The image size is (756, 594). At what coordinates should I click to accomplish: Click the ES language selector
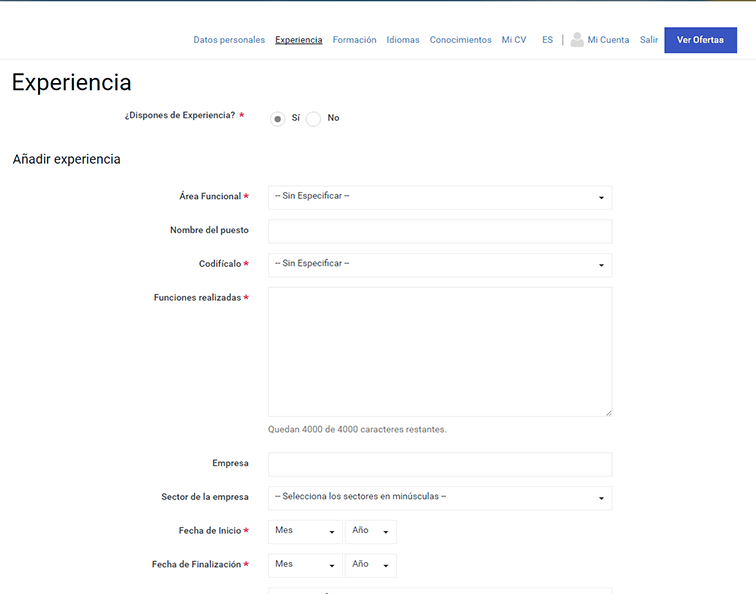(547, 40)
